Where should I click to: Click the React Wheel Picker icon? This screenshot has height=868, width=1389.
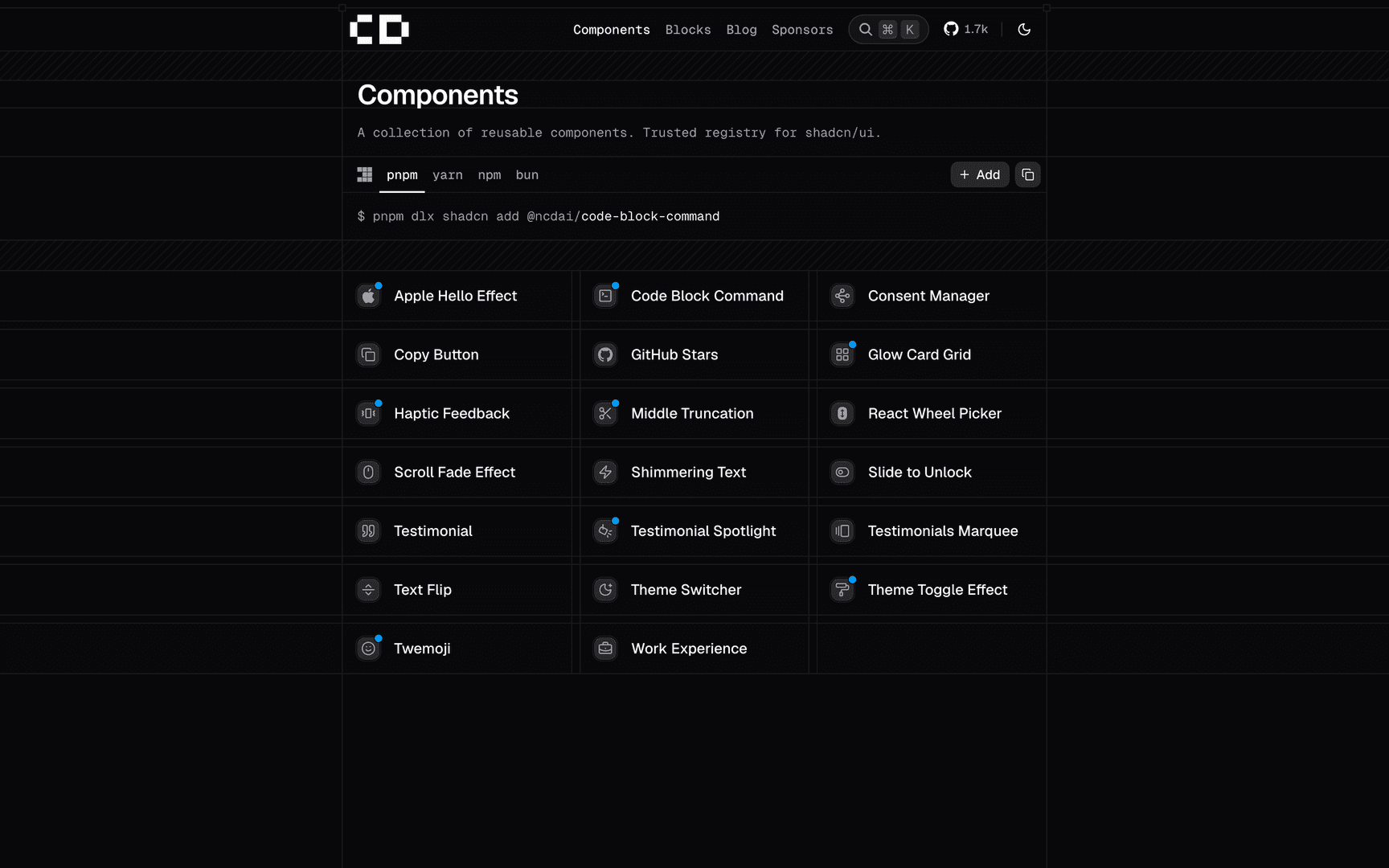click(842, 413)
